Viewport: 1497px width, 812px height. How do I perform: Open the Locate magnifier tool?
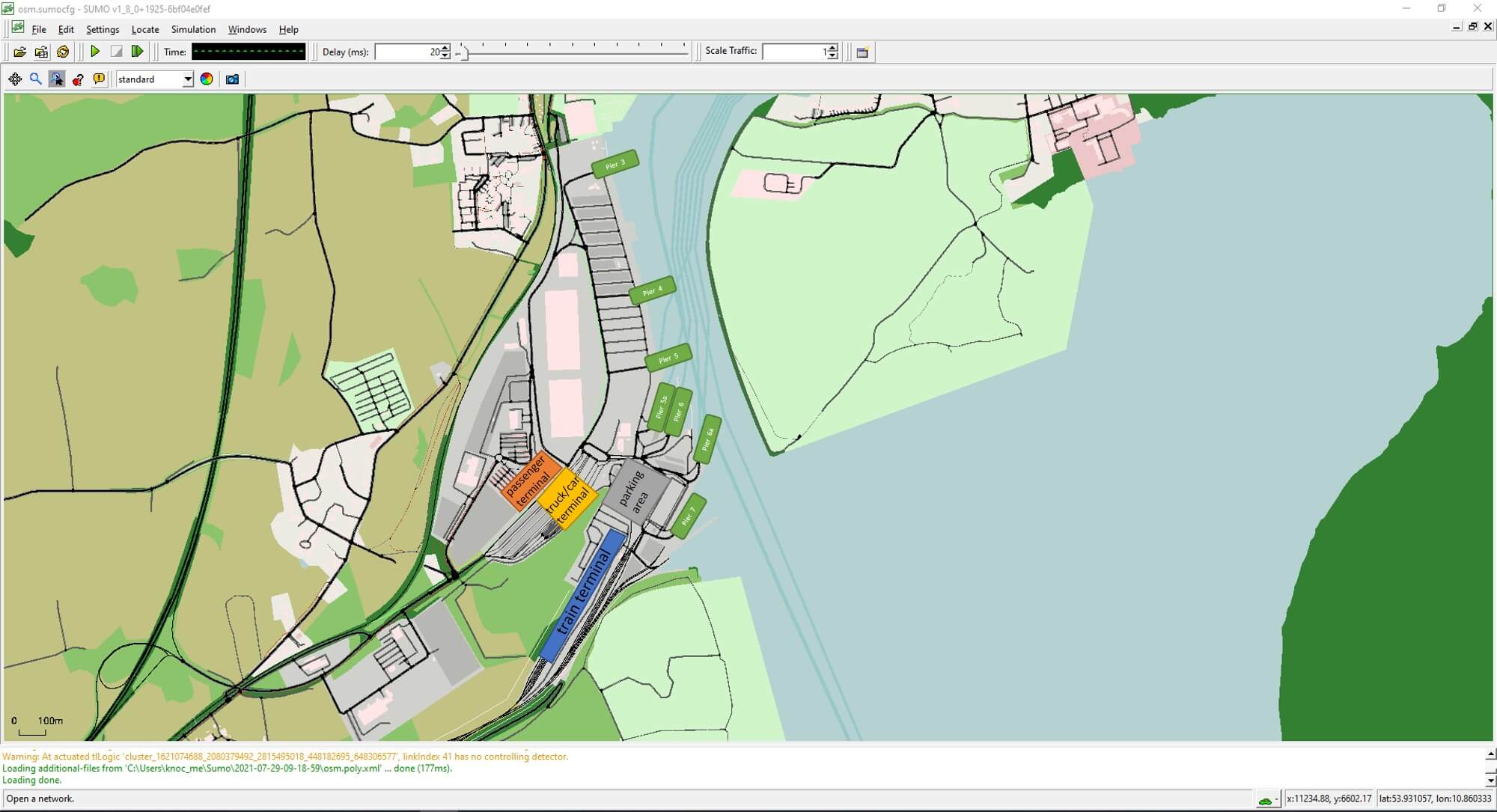pos(35,79)
